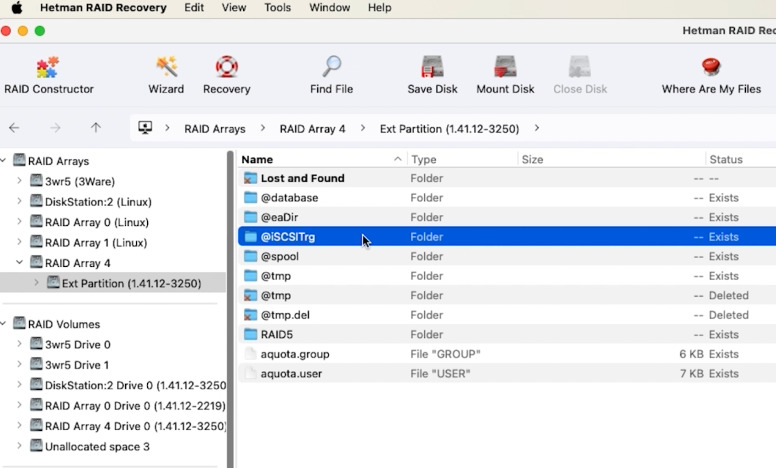Click the @spool folder icon
Viewport: 776px width, 468px height.
tap(250, 256)
